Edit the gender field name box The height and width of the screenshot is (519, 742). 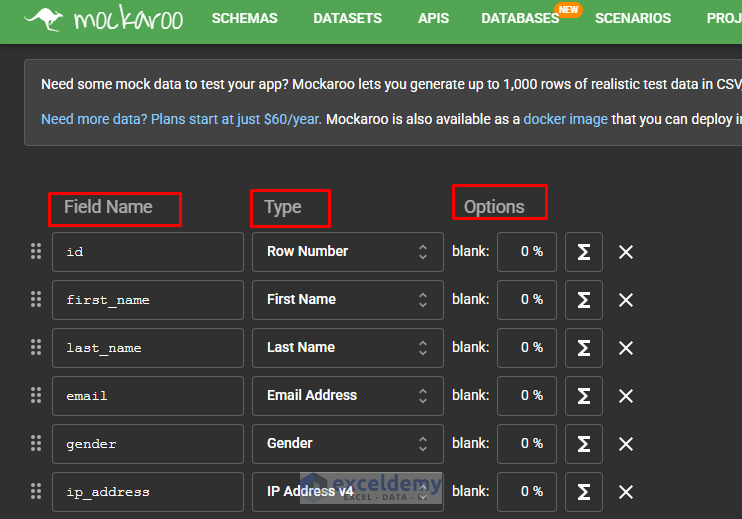coord(148,444)
